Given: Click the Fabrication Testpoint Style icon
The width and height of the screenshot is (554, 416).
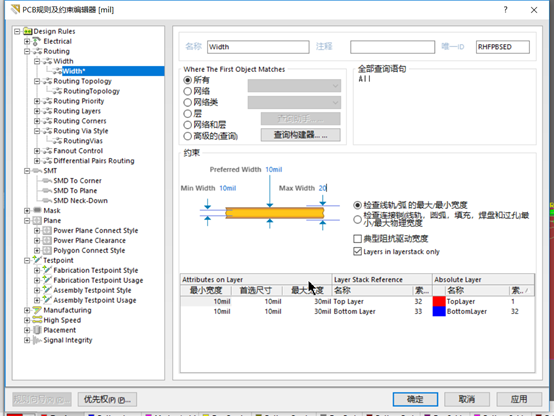Looking at the screenshot, I should click(47, 270).
